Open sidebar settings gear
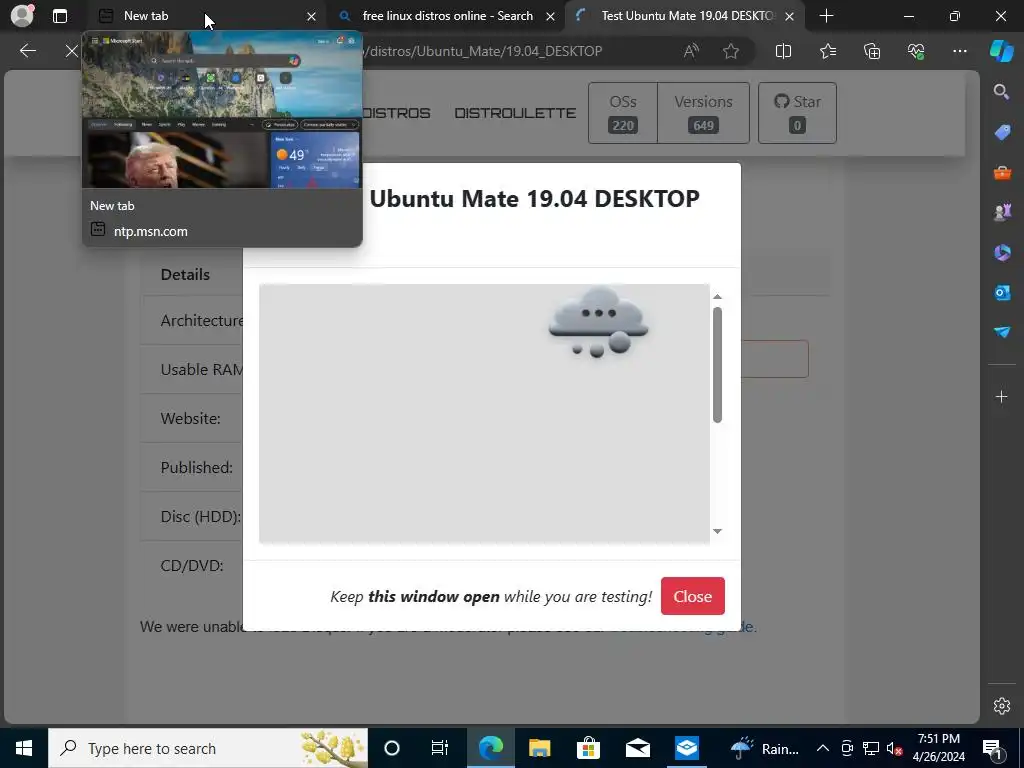 [x=1001, y=706]
